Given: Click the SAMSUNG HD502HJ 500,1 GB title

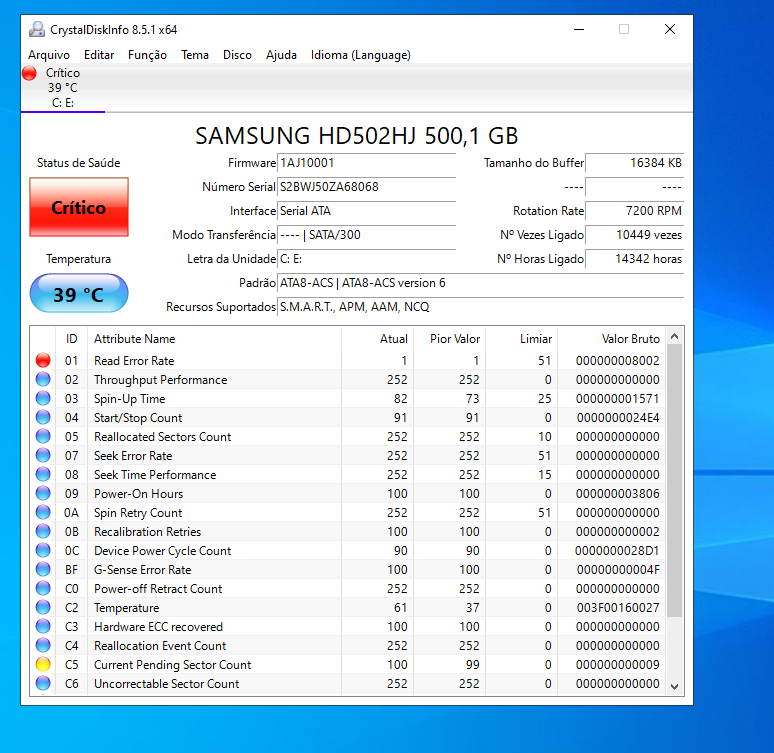Looking at the screenshot, I should 356,136.
